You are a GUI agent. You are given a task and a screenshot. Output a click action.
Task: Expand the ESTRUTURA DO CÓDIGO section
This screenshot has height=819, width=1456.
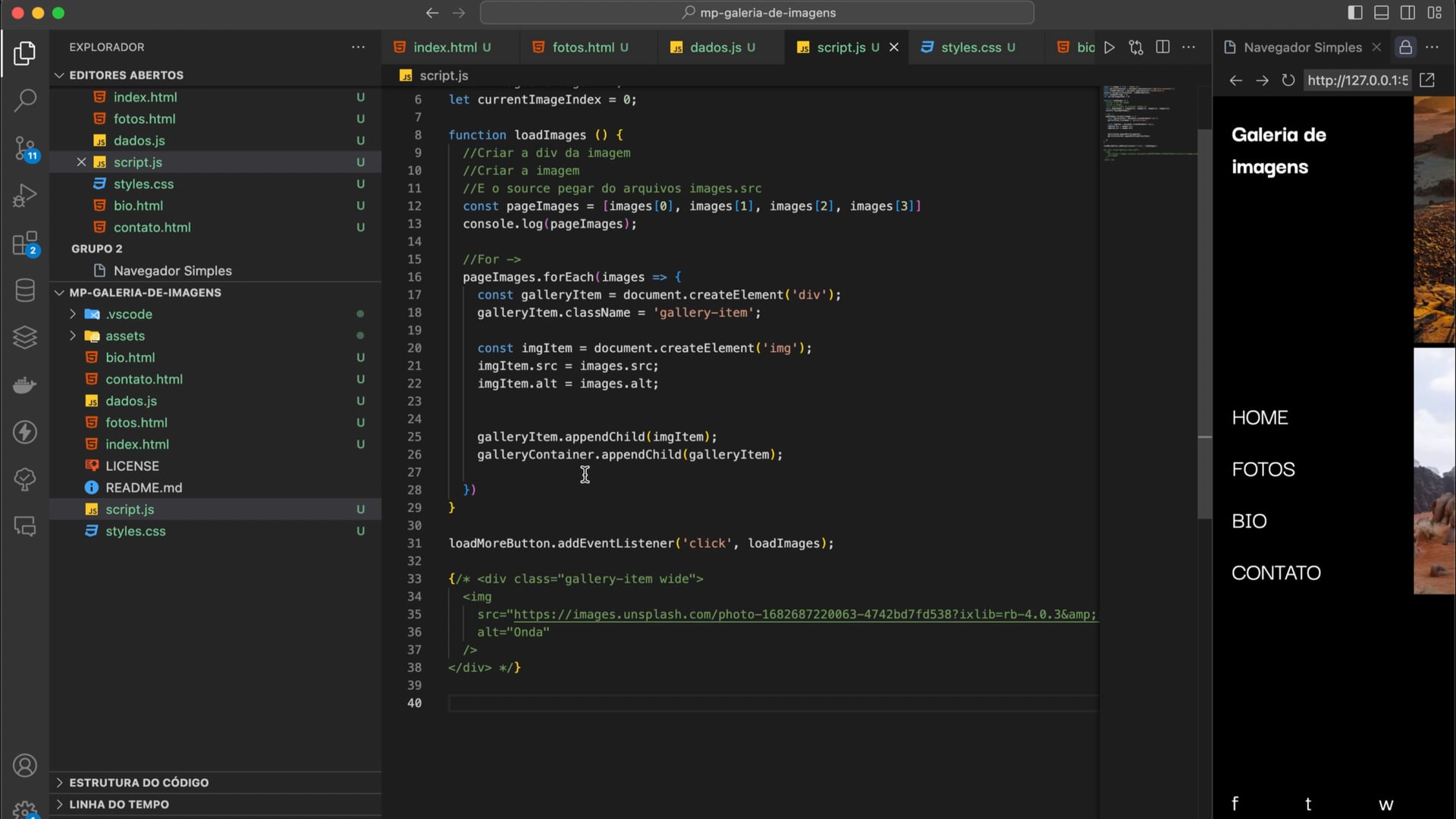pos(139,783)
